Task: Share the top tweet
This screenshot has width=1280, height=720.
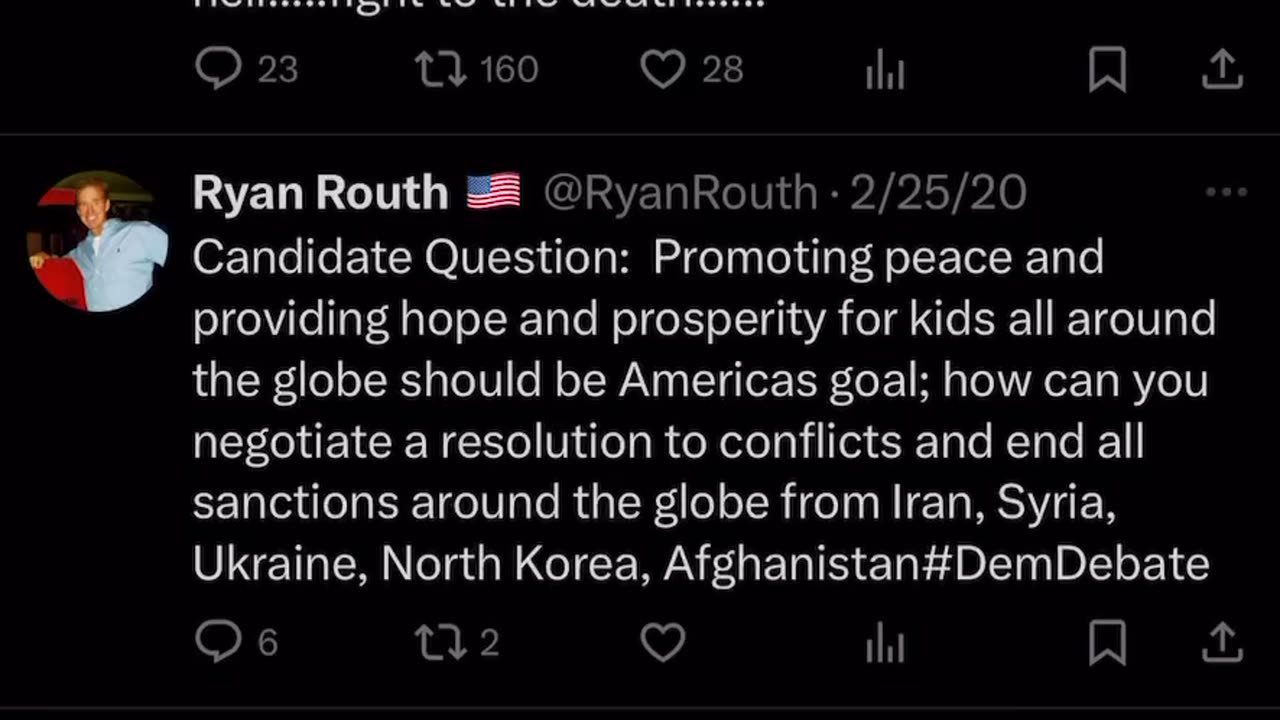Action: pyautogui.click(x=1222, y=69)
